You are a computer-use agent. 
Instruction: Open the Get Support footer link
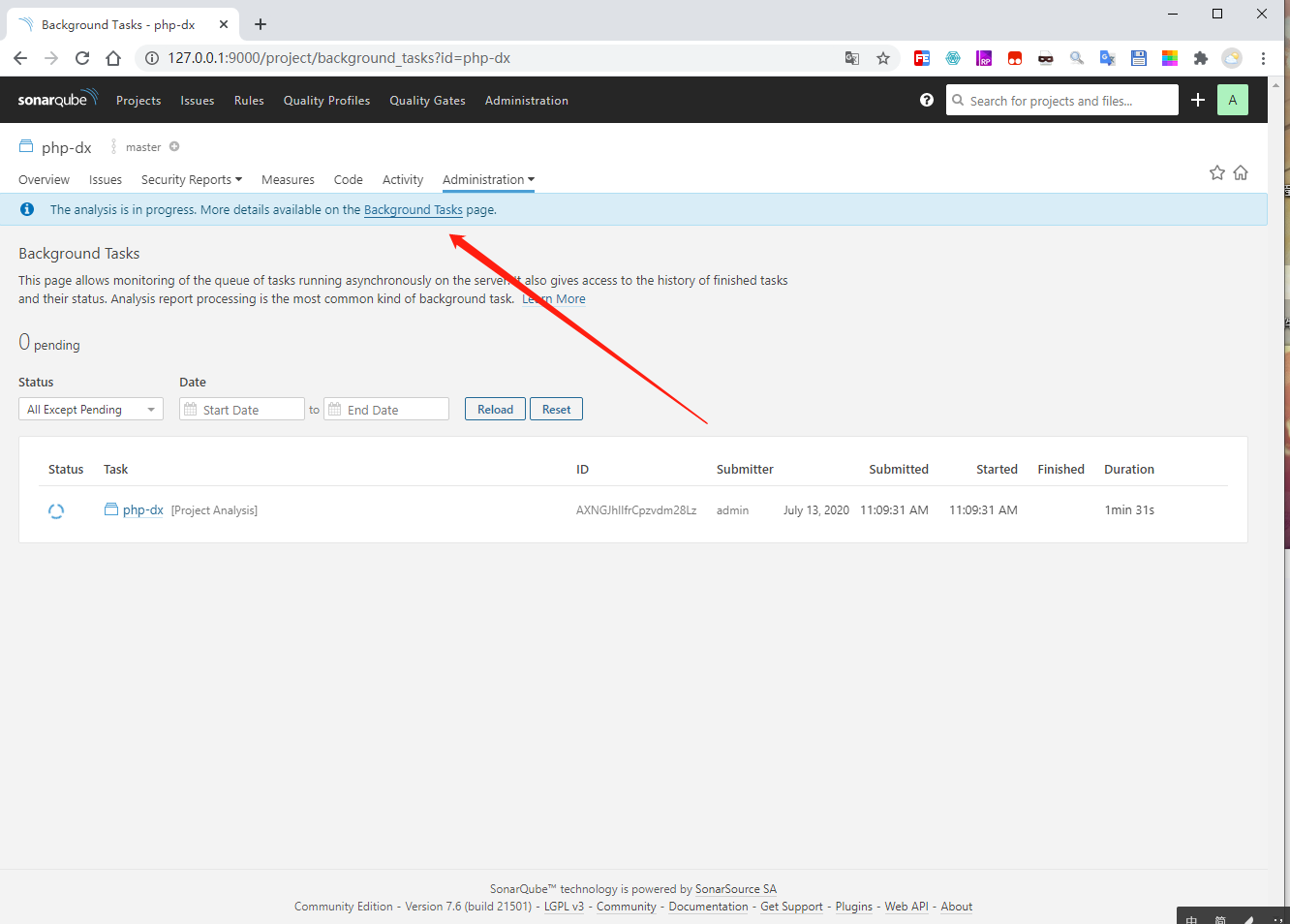pos(791,907)
